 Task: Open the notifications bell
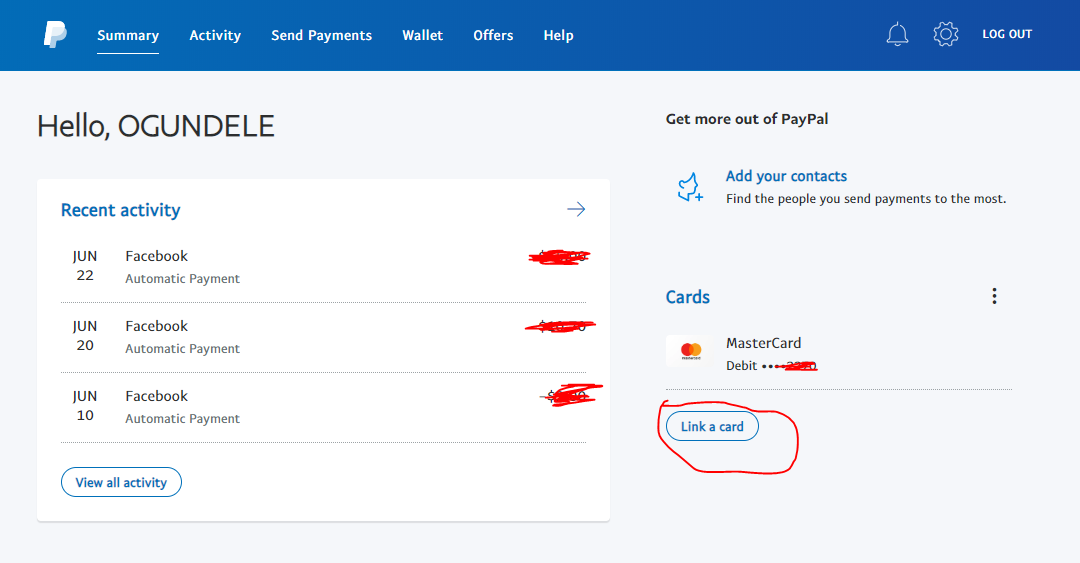click(x=897, y=34)
